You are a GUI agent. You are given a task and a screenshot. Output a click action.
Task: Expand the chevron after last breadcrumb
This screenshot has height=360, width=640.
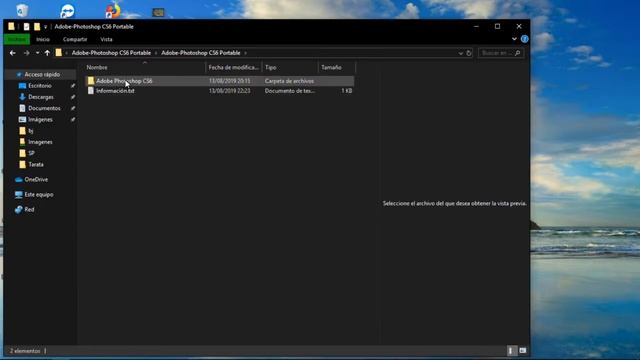point(245,53)
